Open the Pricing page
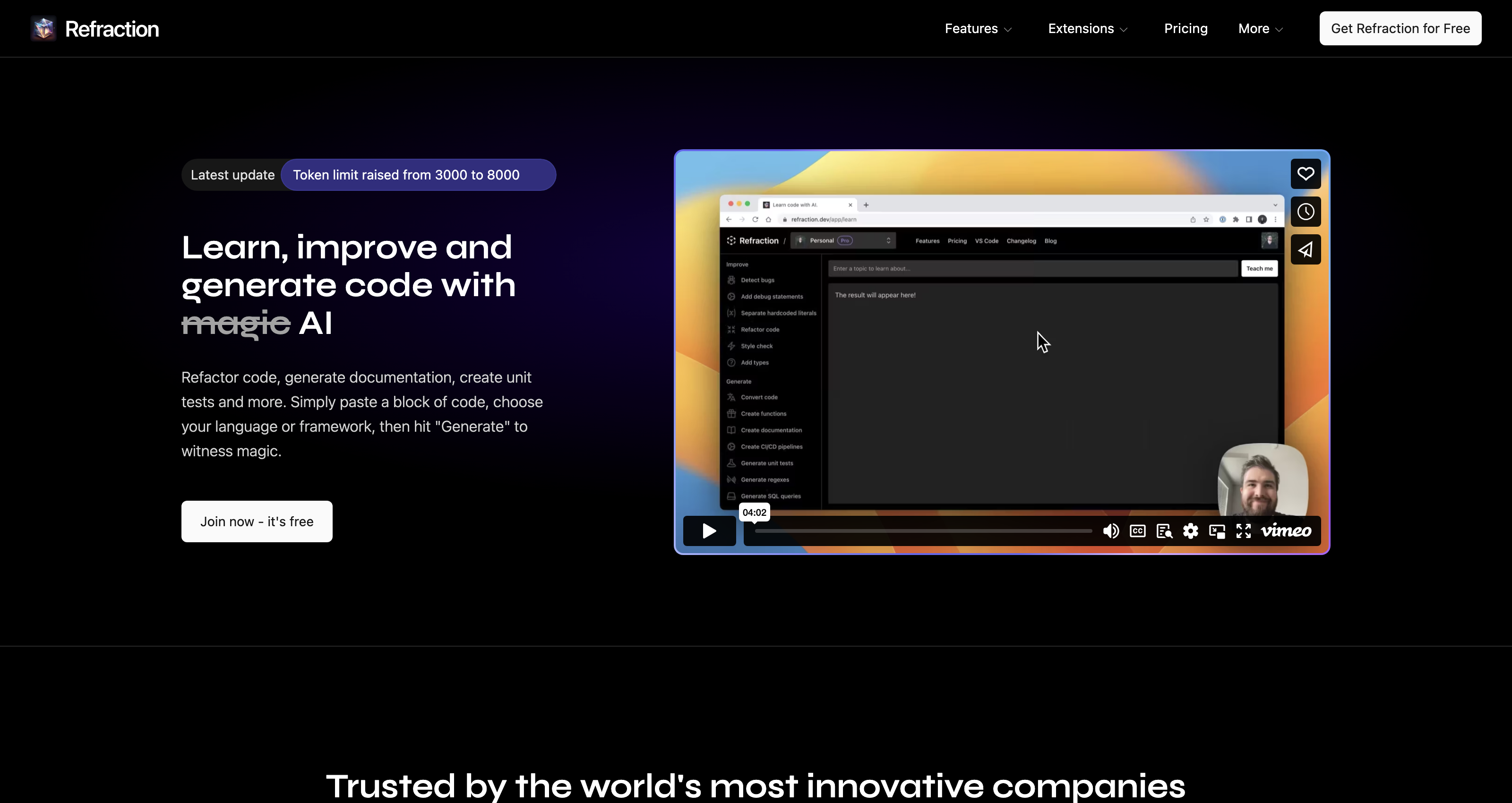Image resolution: width=1512 pixels, height=803 pixels. click(1186, 29)
